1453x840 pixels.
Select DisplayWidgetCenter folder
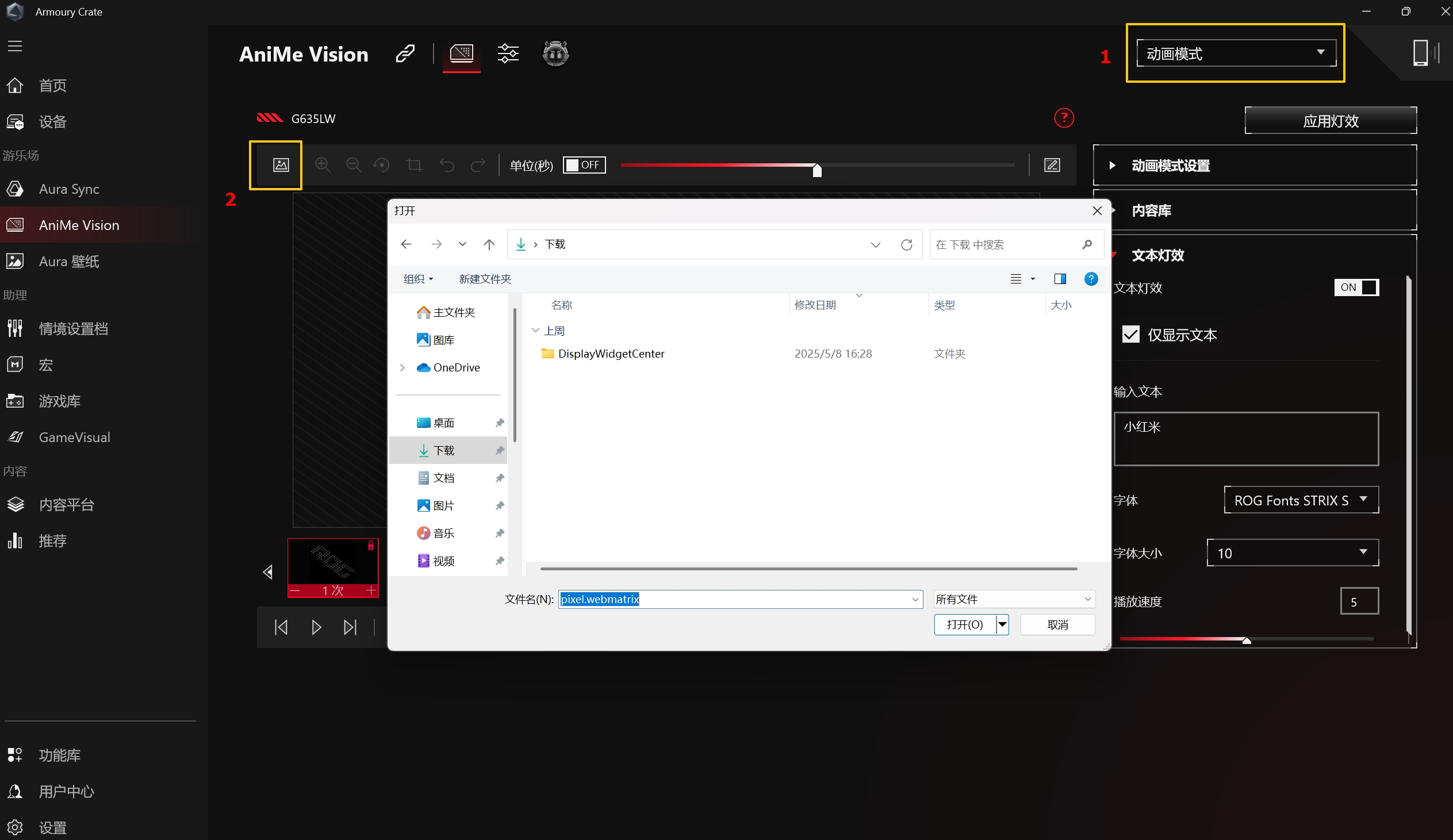tap(611, 354)
